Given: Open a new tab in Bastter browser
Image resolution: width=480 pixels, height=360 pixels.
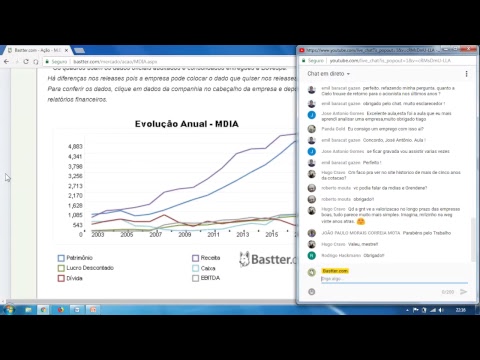Looking at the screenshot, I should tap(79, 51).
